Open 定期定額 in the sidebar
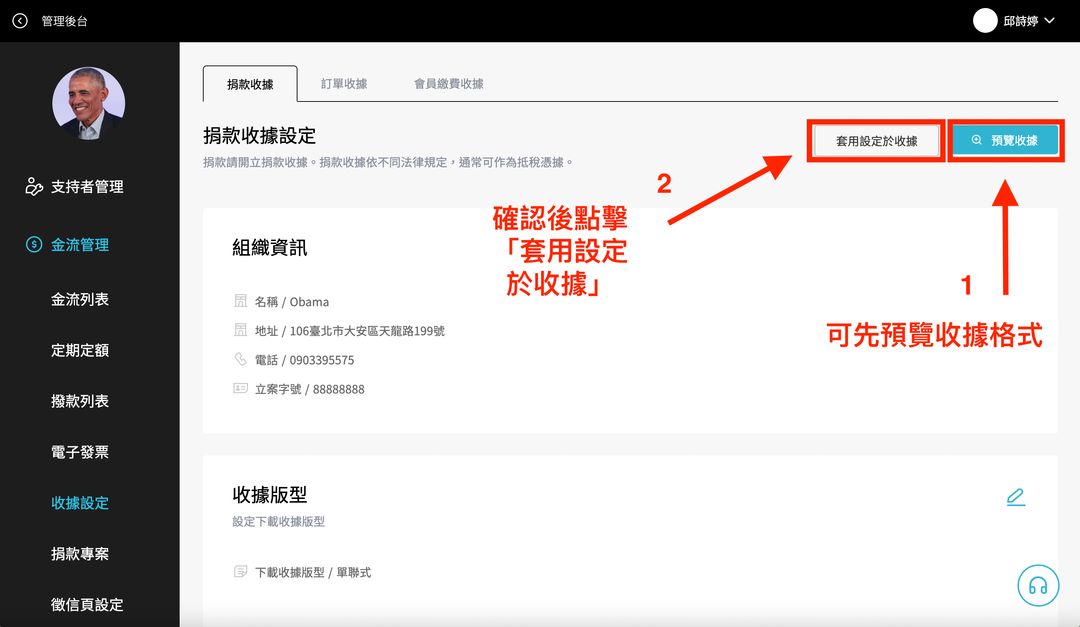The width and height of the screenshot is (1080, 627). click(x=80, y=350)
